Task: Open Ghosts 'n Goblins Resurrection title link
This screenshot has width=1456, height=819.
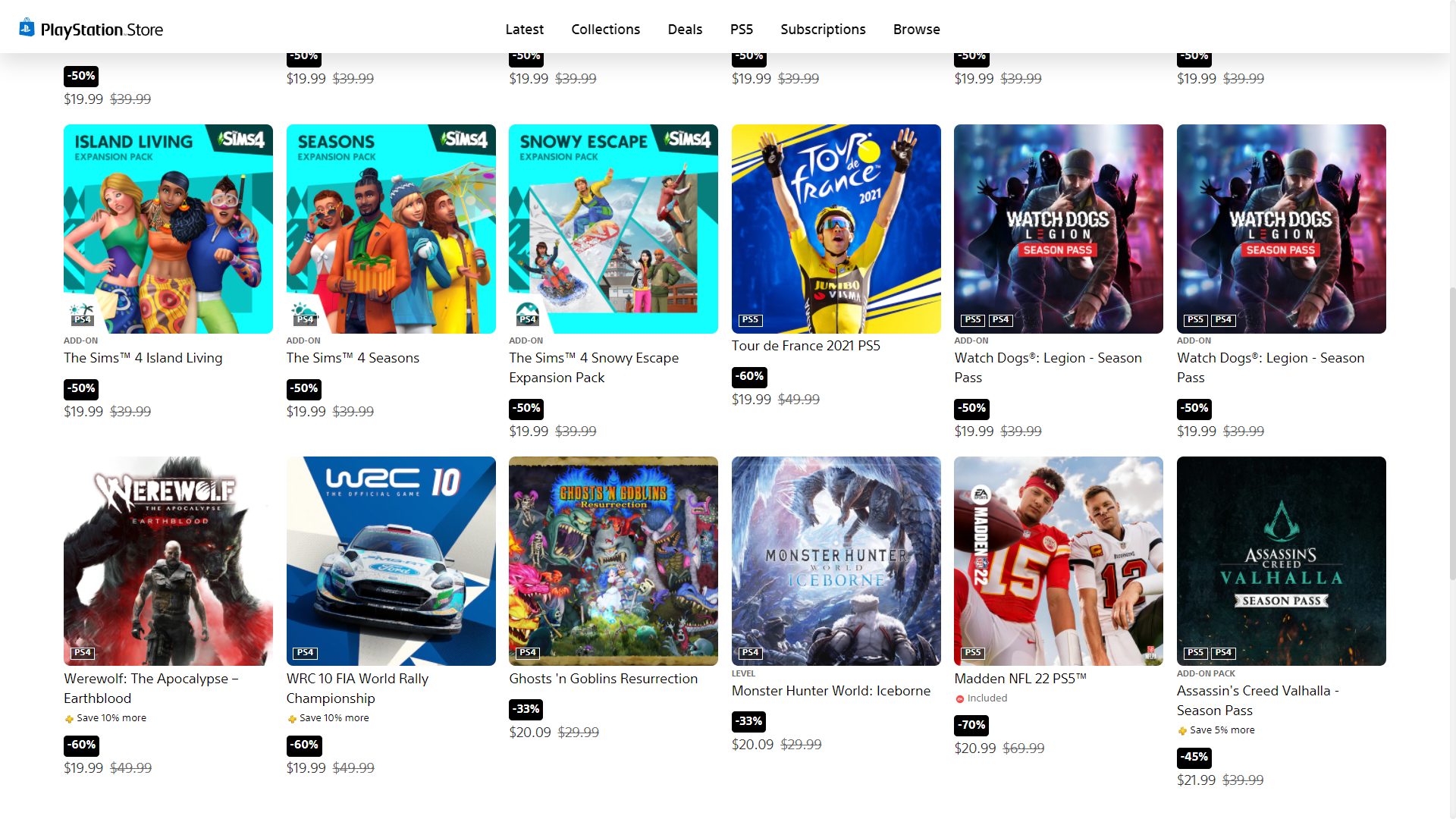Action: [x=603, y=679]
